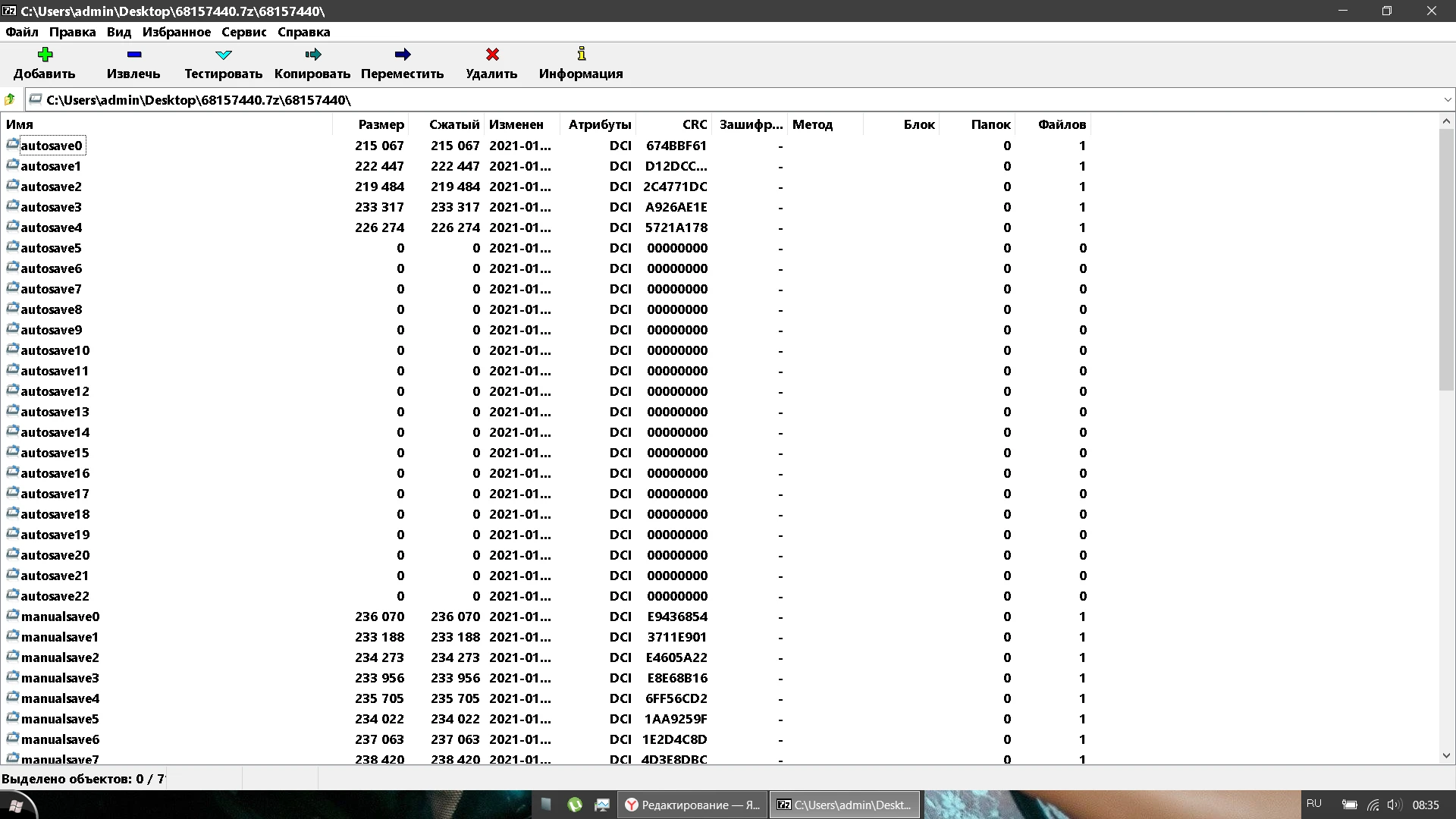Switch to Yandex browser window in taskbar
This screenshot has width=1456, height=819.
click(x=692, y=805)
